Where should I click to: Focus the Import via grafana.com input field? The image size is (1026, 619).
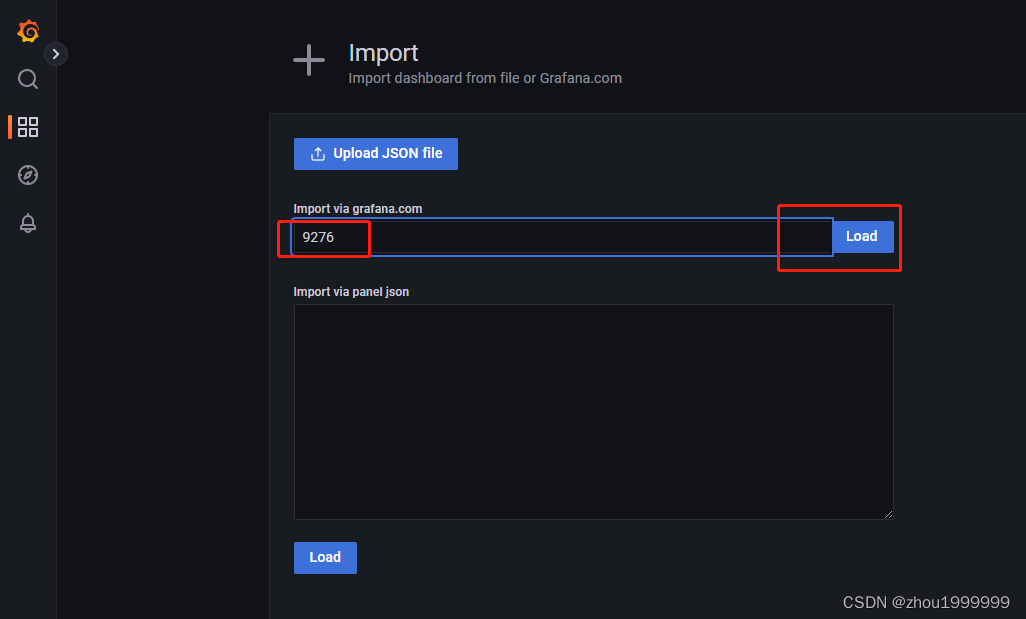[563, 237]
